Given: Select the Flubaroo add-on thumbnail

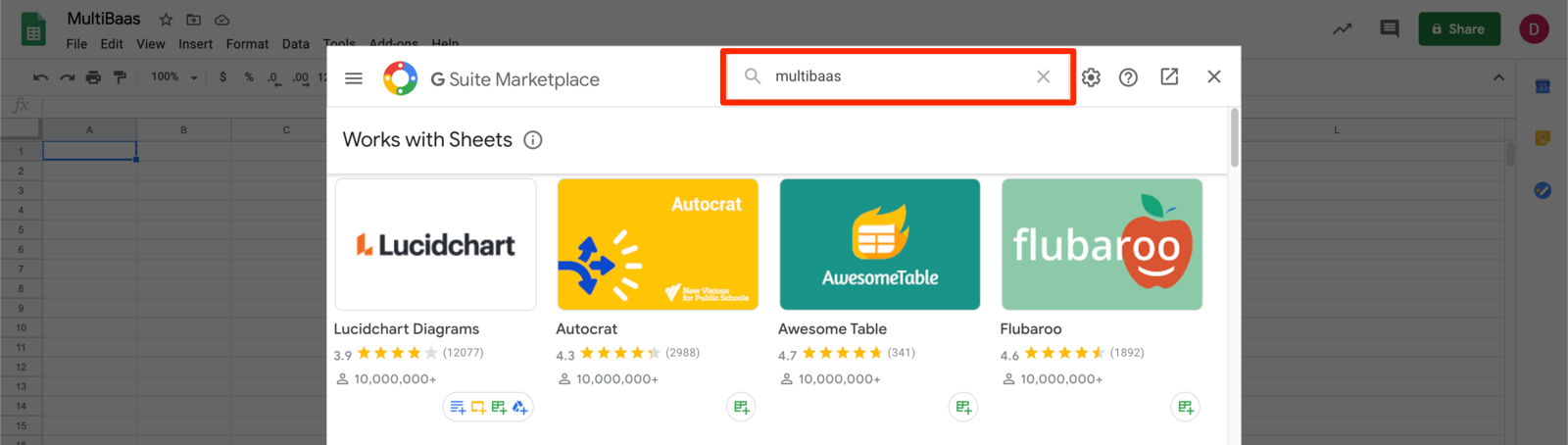Looking at the screenshot, I should (1102, 244).
